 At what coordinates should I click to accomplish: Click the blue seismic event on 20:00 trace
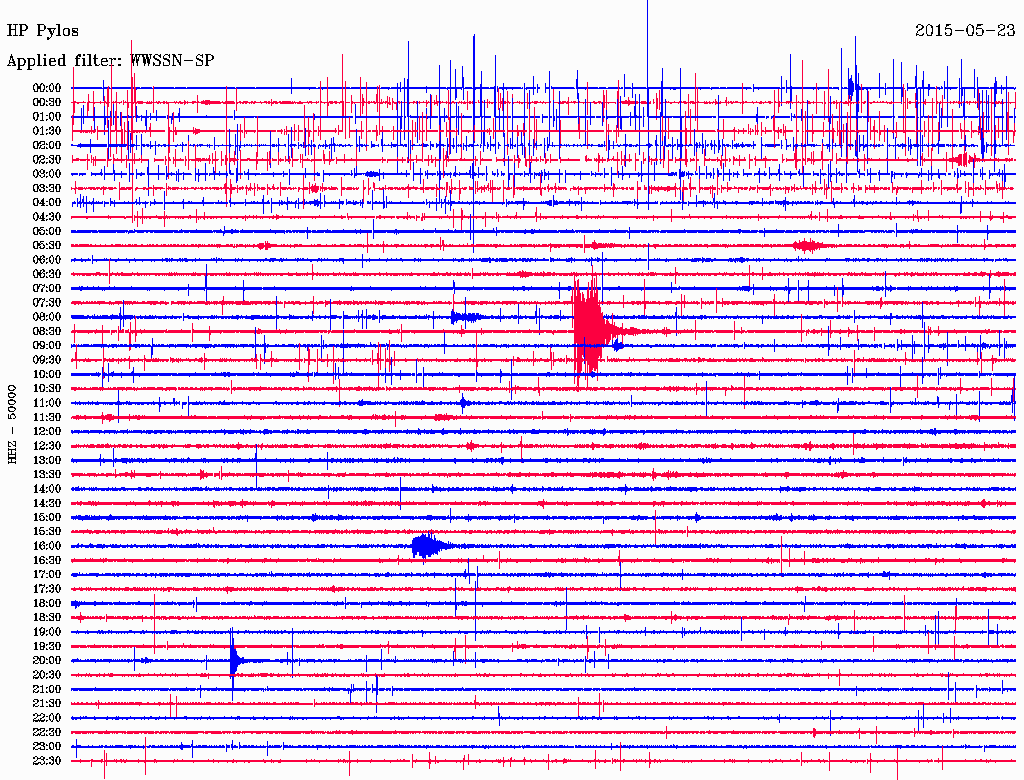click(x=236, y=660)
